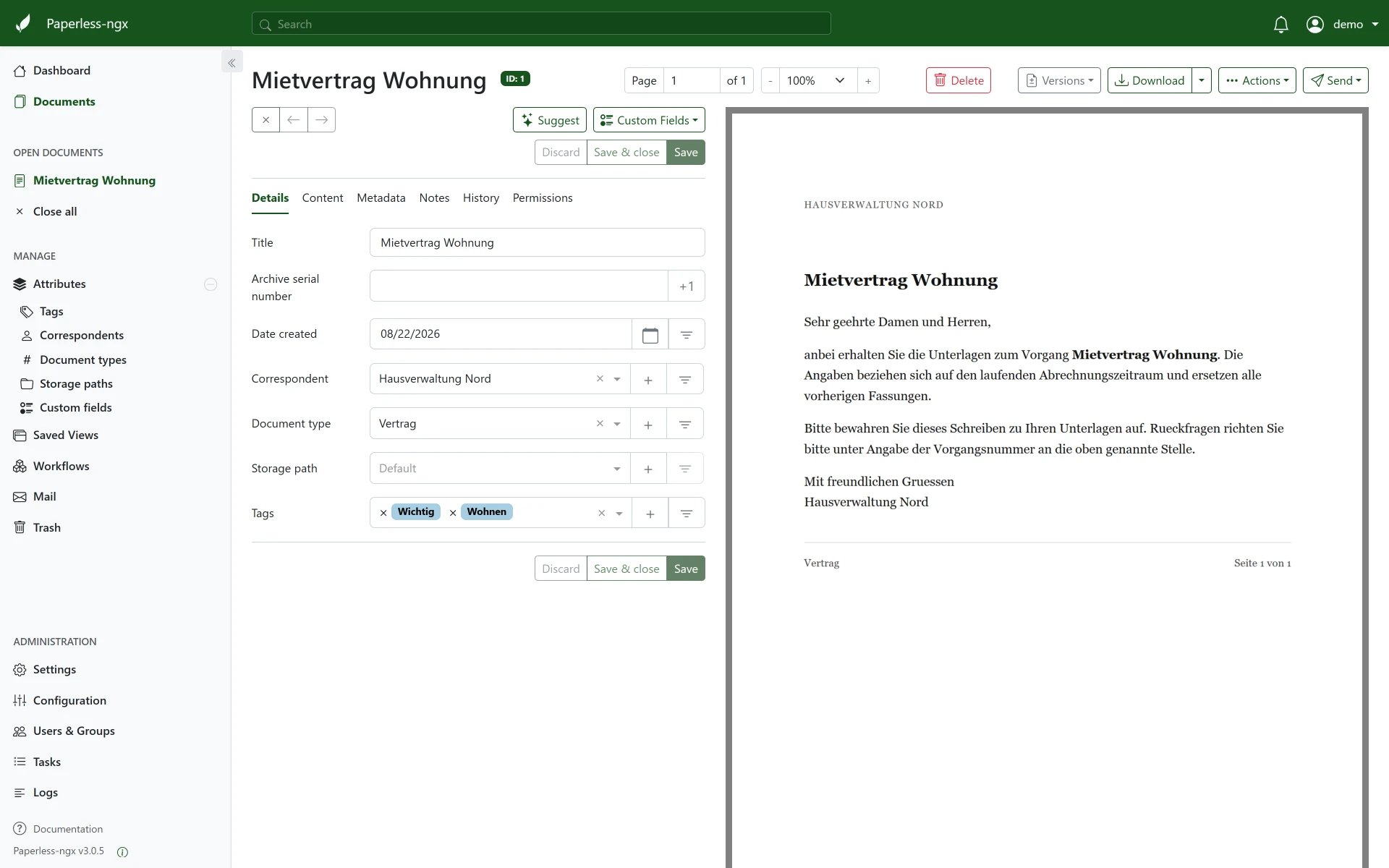Add a new storage path with plus
Screen dimensions: 1389x868
tap(648, 469)
